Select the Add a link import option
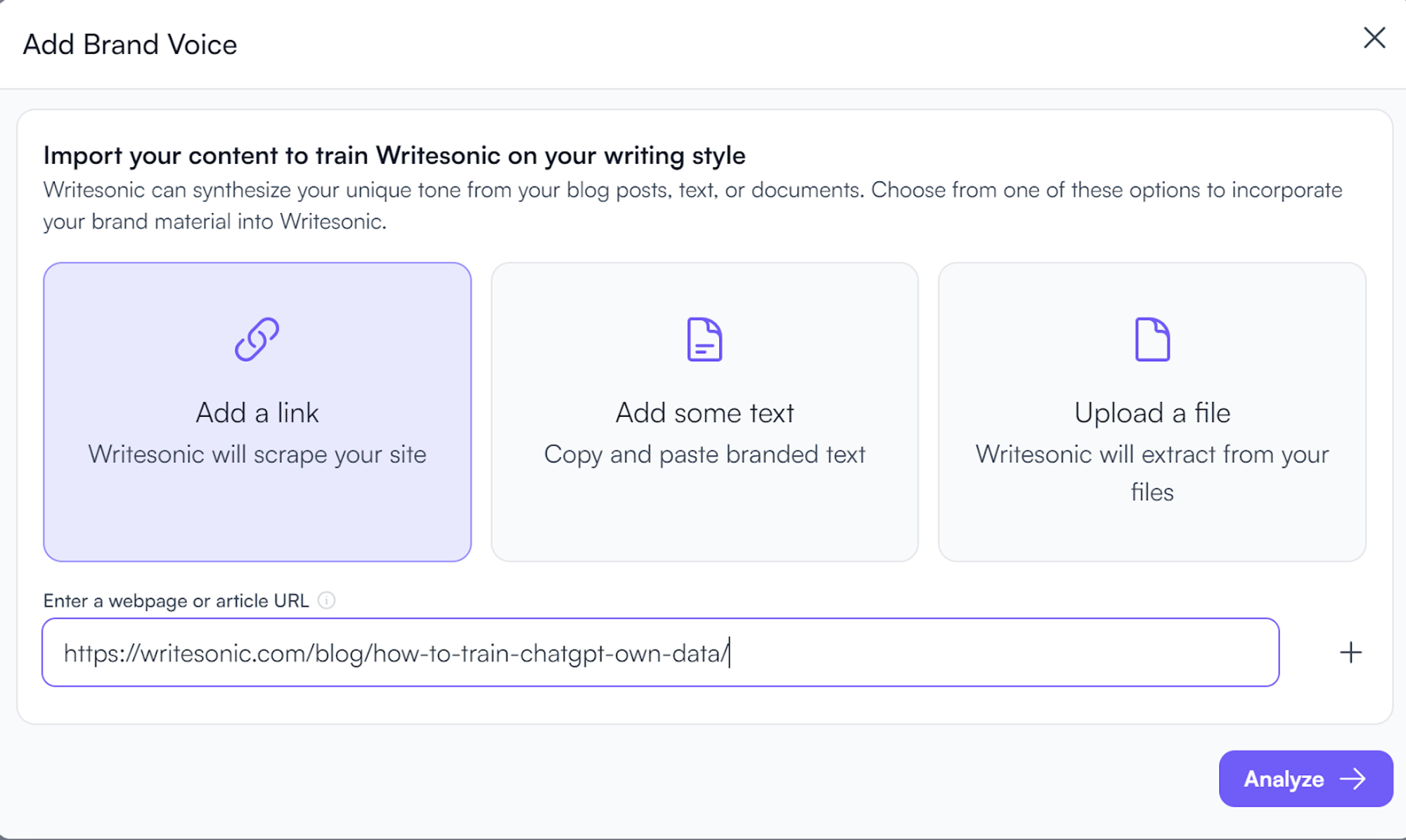 point(257,411)
